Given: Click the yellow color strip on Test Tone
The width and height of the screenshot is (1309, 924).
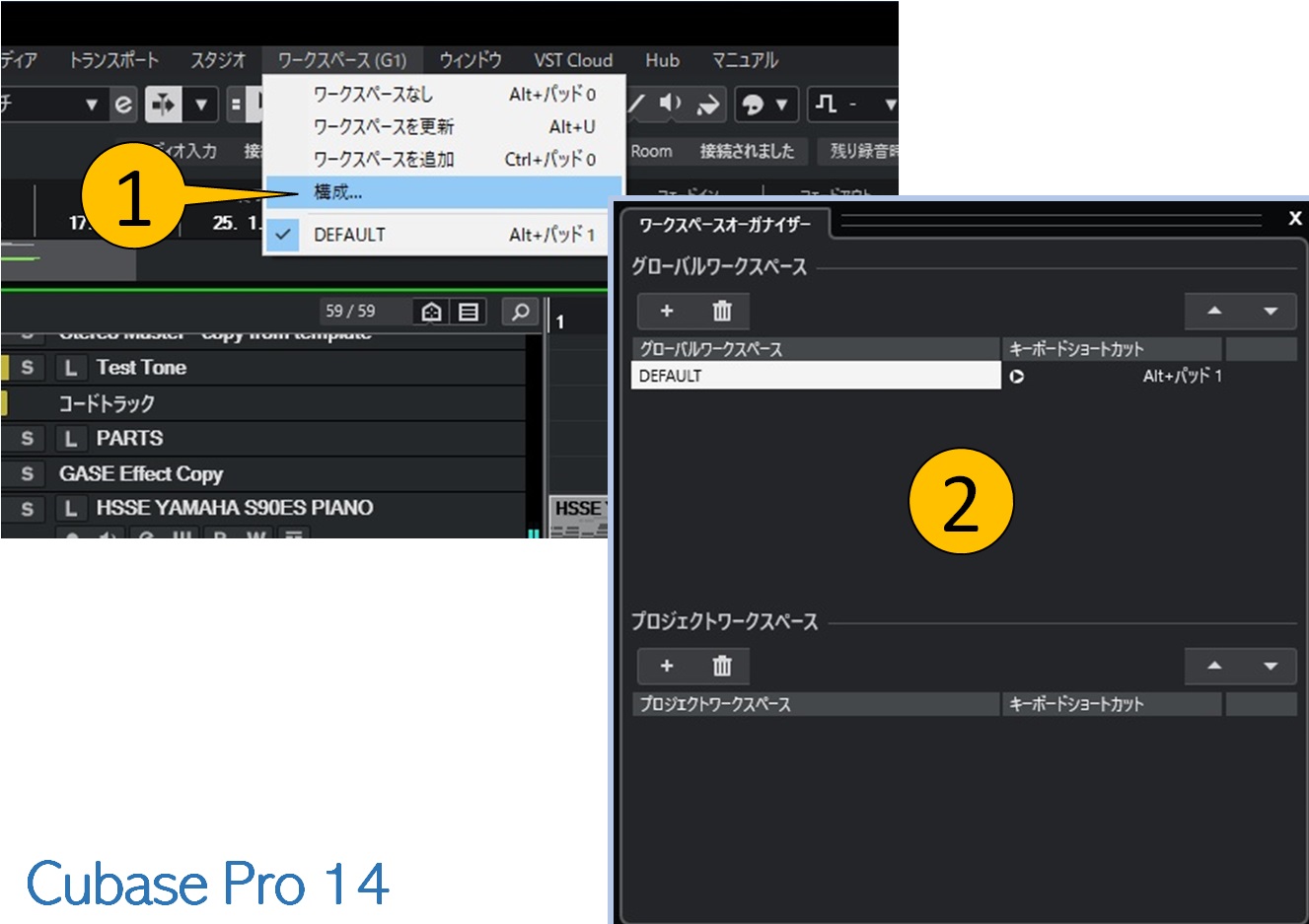Looking at the screenshot, I should click(4, 367).
